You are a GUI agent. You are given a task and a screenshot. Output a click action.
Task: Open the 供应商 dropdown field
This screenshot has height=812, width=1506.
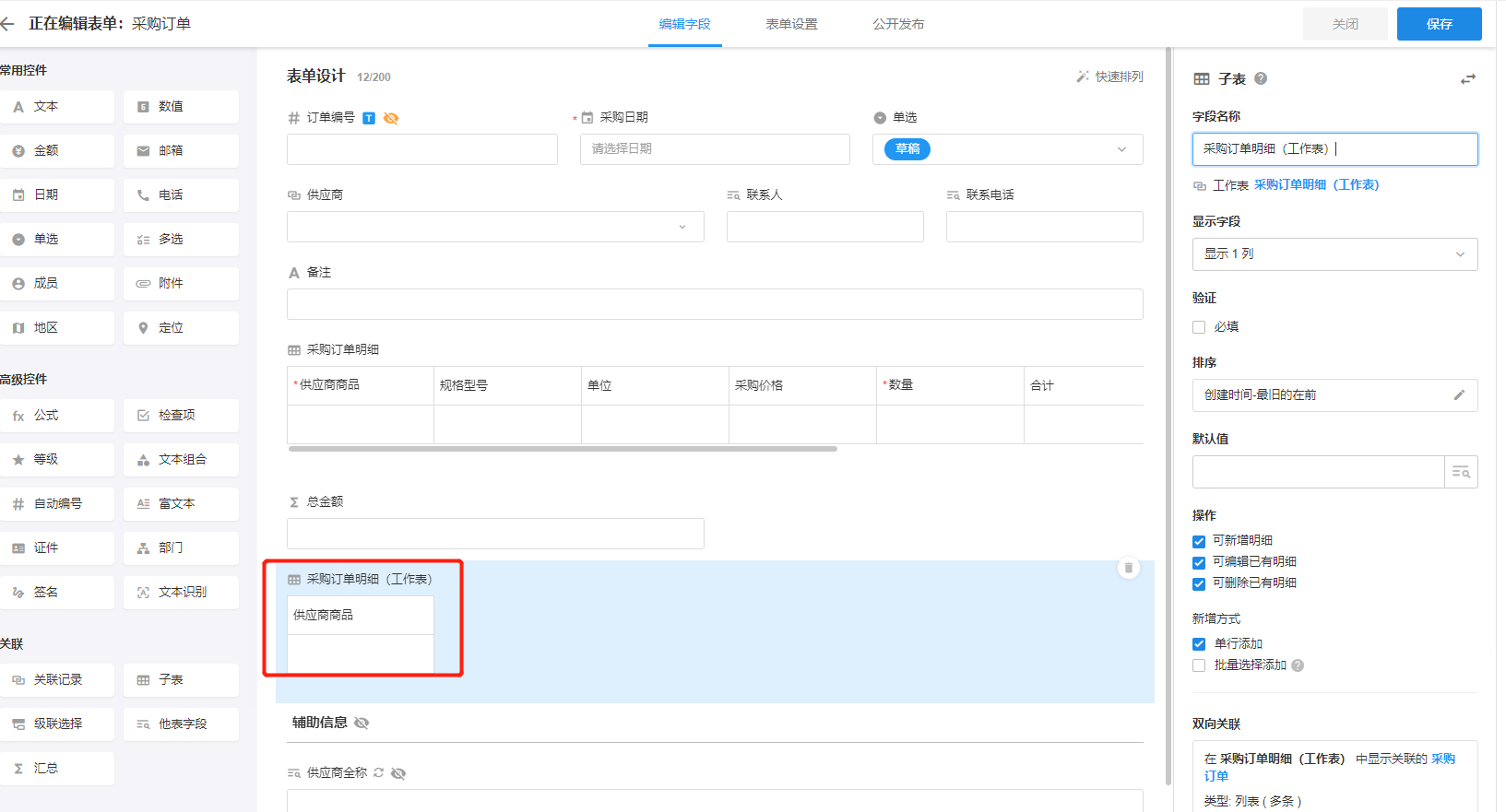pyautogui.click(x=495, y=227)
